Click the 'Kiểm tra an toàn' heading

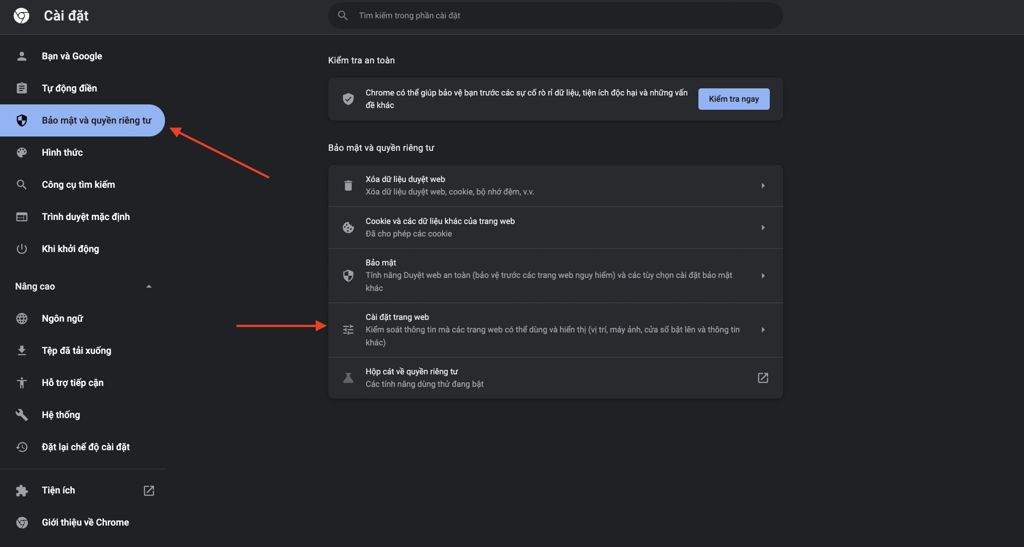click(361, 60)
